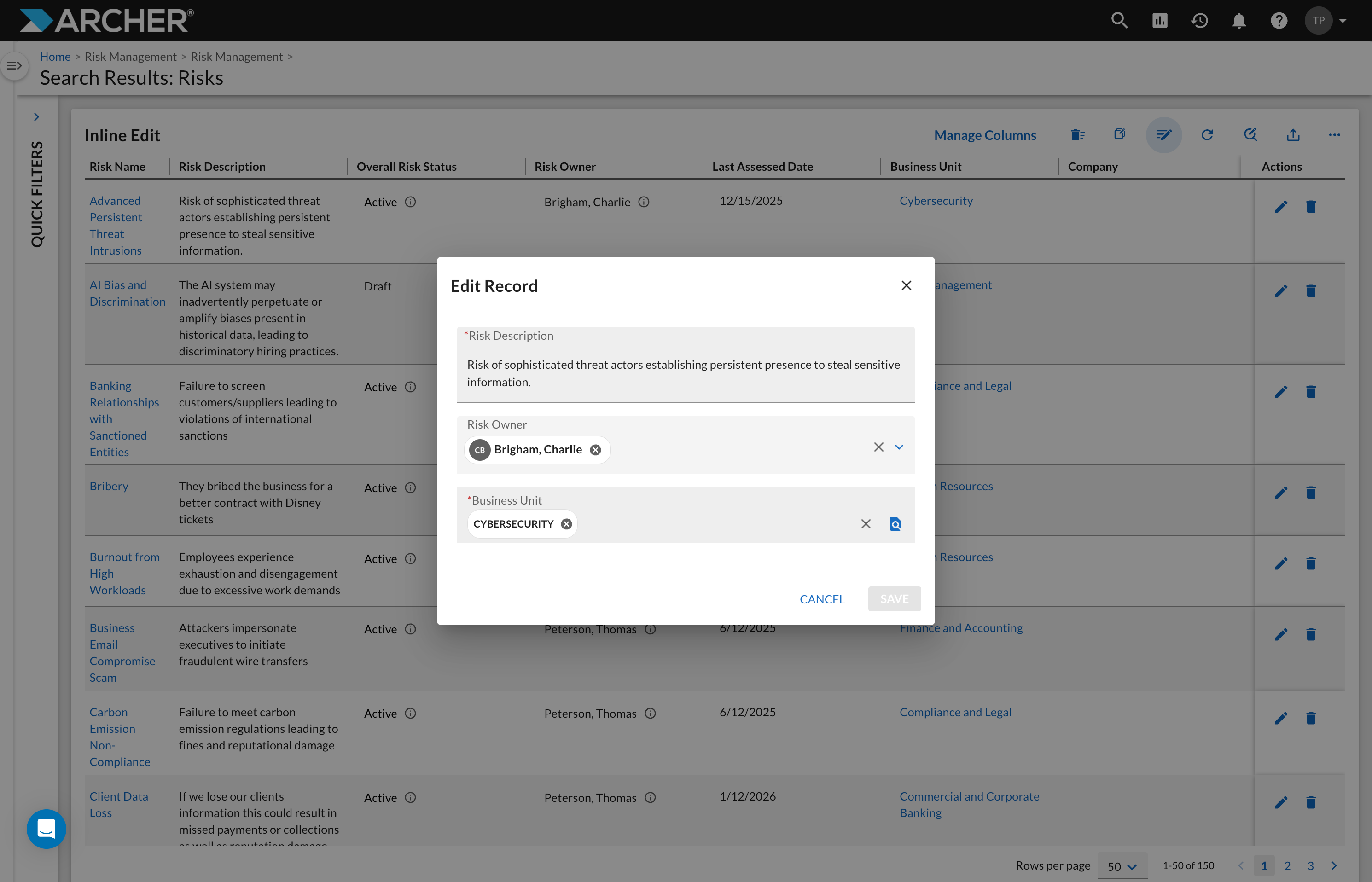Expand the Quick Filters panel chevron
1372x882 pixels.
click(x=37, y=117)
